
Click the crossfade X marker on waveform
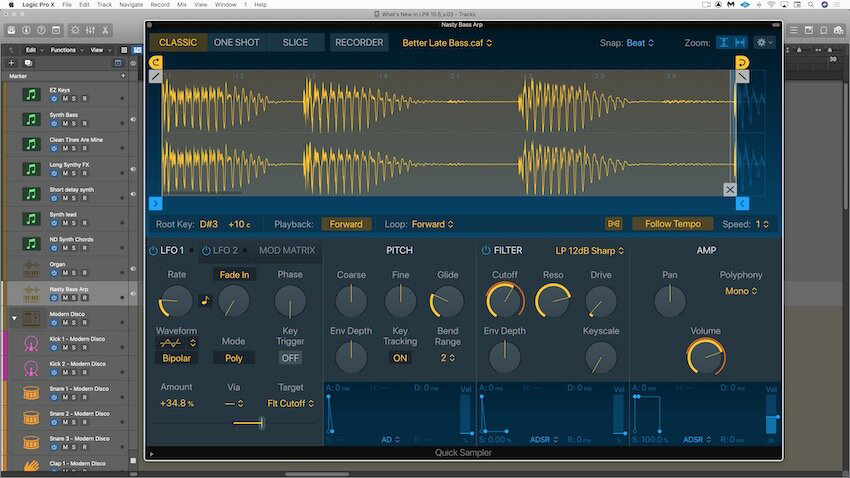click(730, 189)
